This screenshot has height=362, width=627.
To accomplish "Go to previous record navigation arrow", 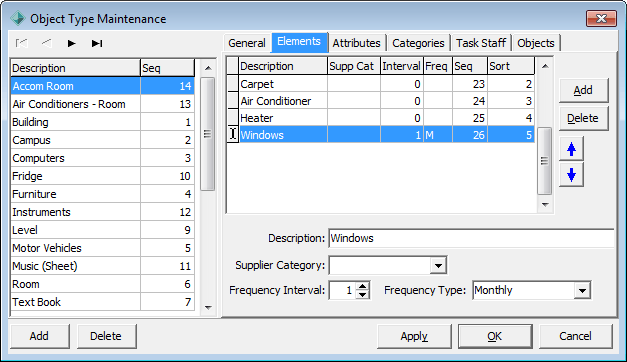I will point(47,43).
